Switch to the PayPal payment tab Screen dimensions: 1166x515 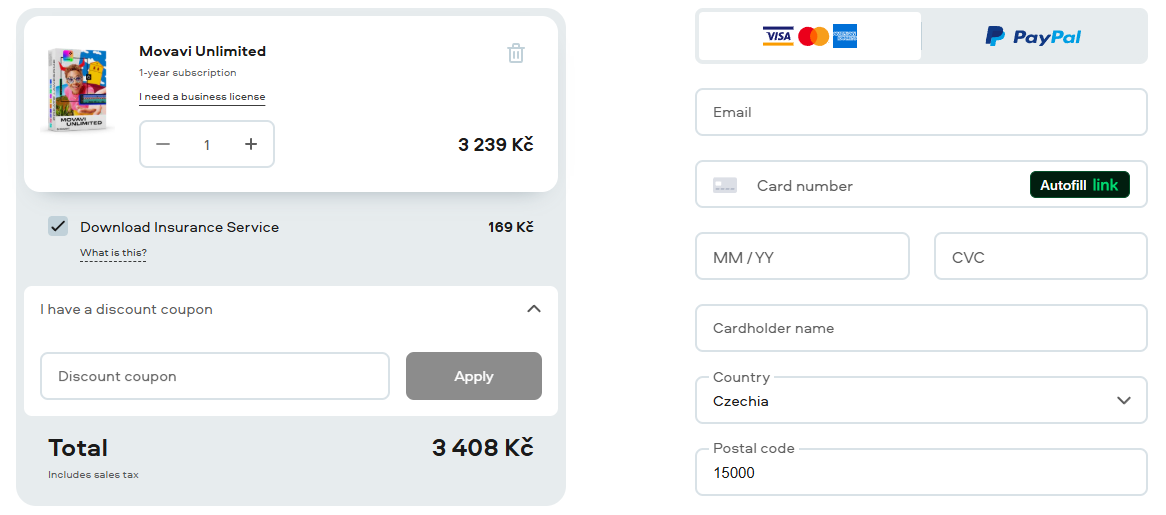[1033, 37]
